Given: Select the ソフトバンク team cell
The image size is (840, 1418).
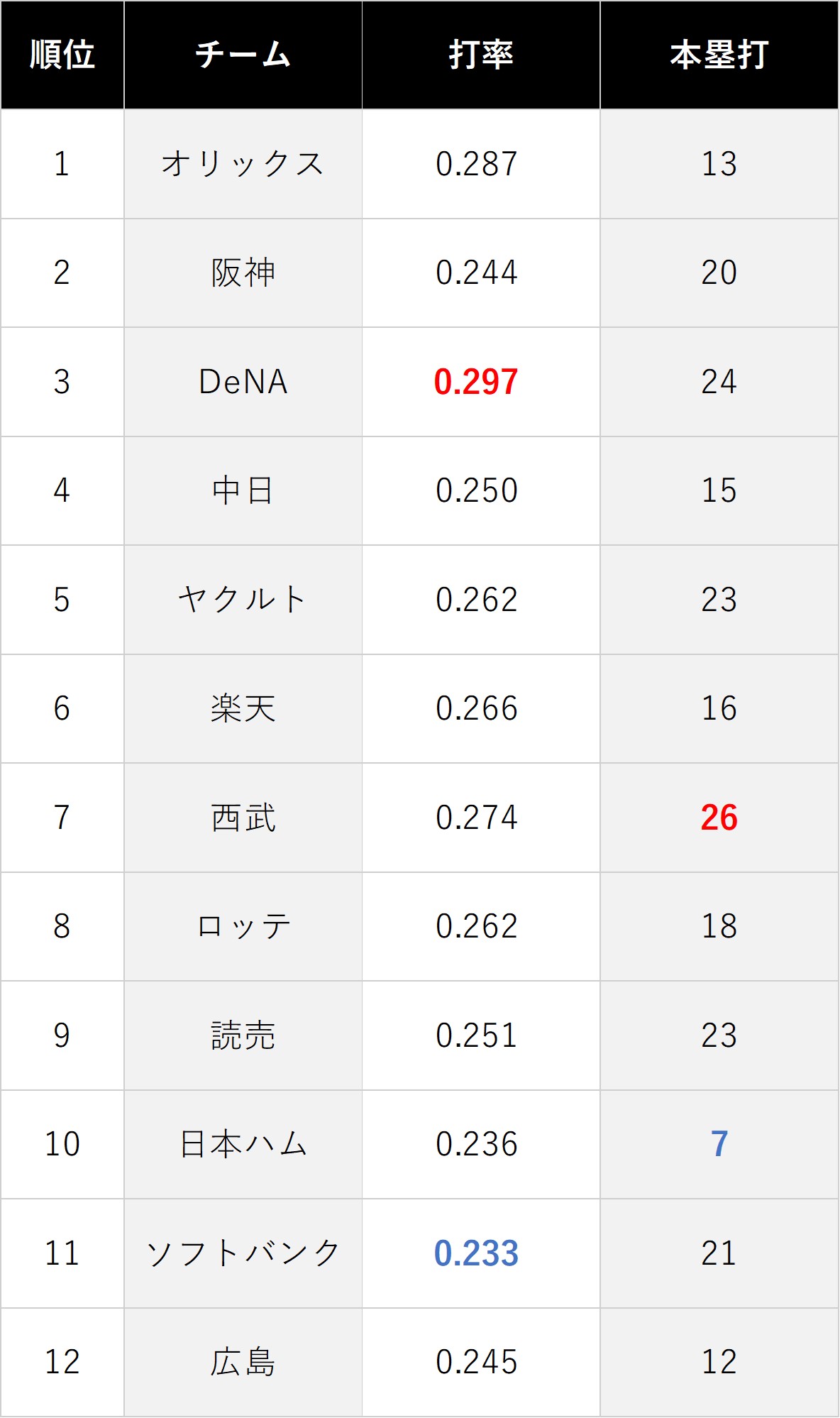Looking at the screenshot, I should pyautogui.click(x=243, y=1253).
